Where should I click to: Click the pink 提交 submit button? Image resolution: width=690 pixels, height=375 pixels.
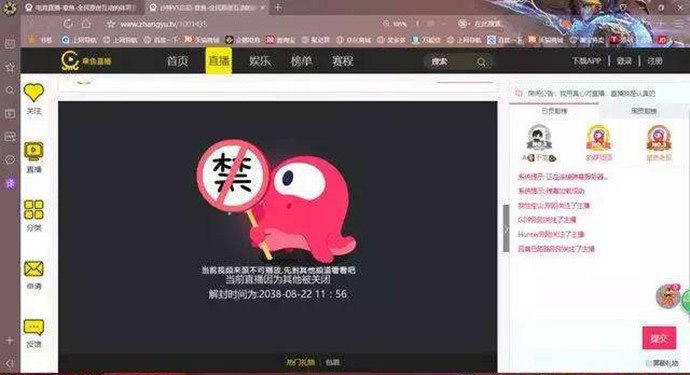(x=659, y=338)
